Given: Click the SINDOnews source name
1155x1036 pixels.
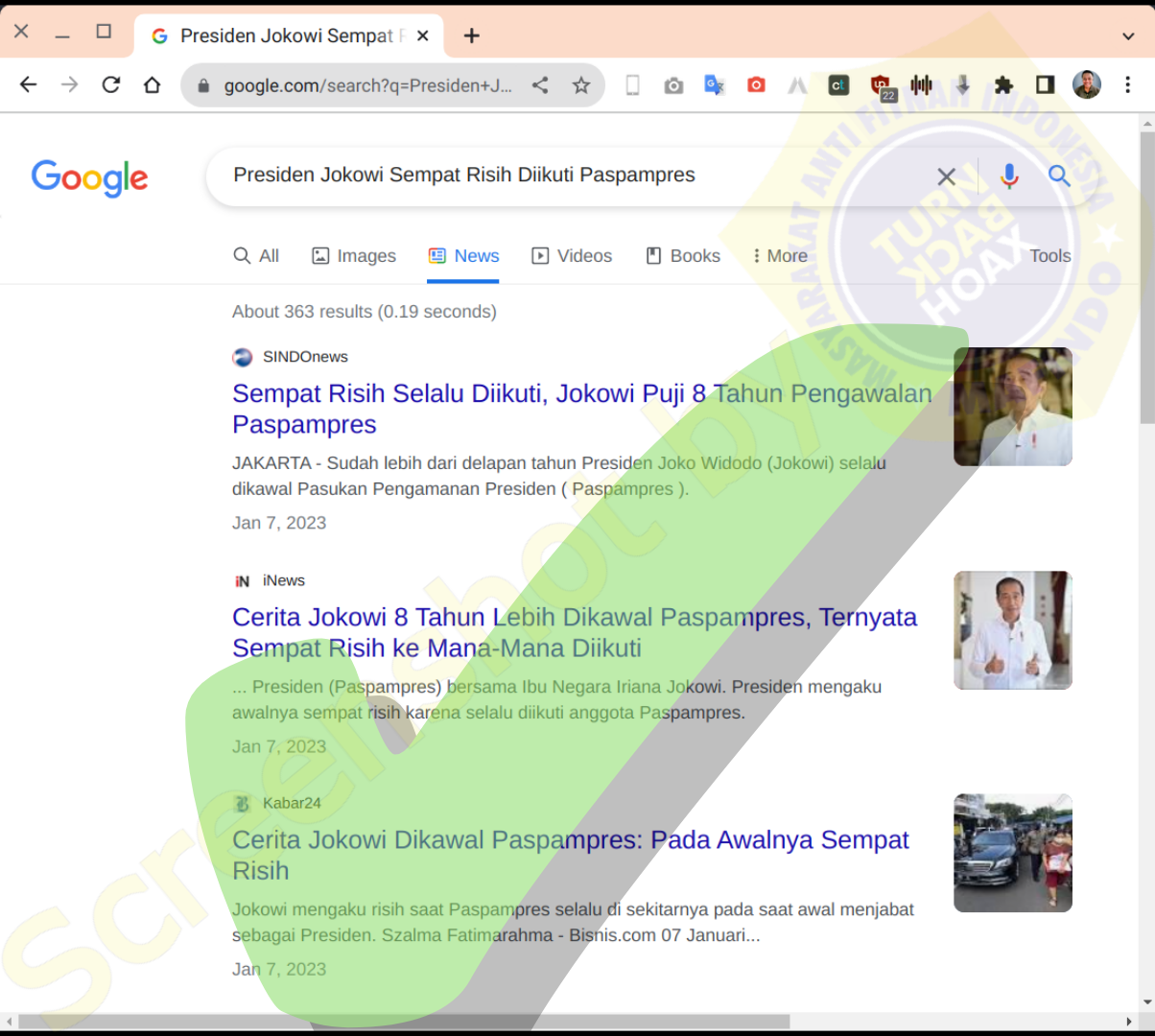Looking at the screenshot, I should (x=305, y=357).
